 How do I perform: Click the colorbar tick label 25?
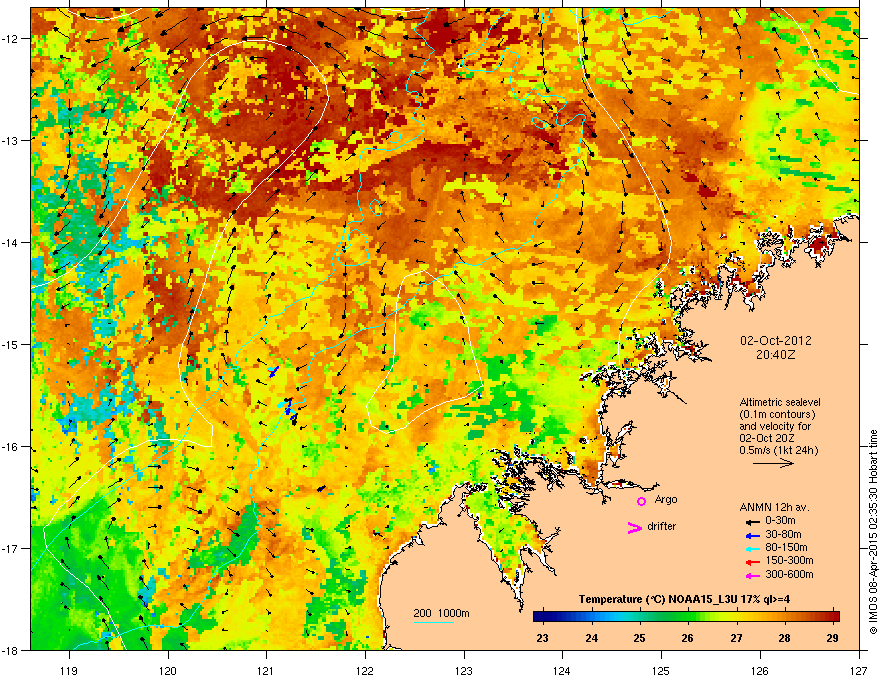(639, 638)
